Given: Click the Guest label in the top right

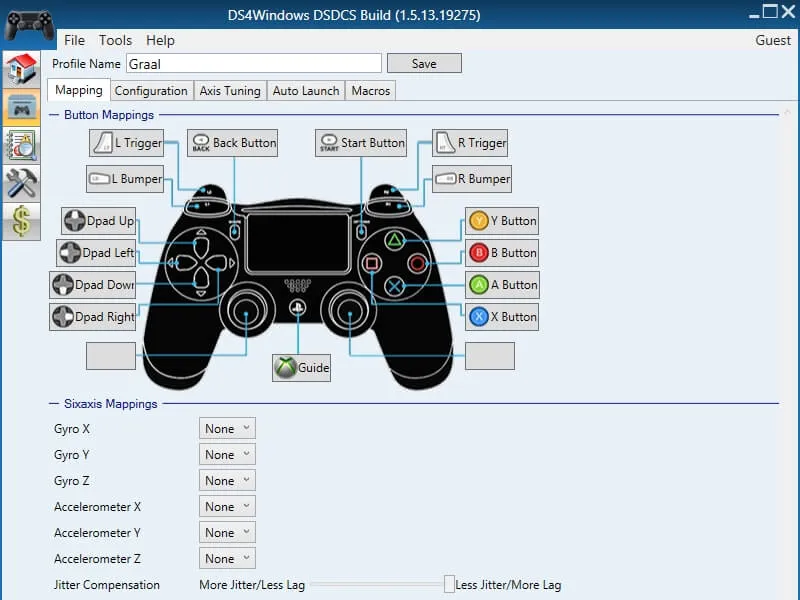Looking at the screenshot, I should pos(772,40).
